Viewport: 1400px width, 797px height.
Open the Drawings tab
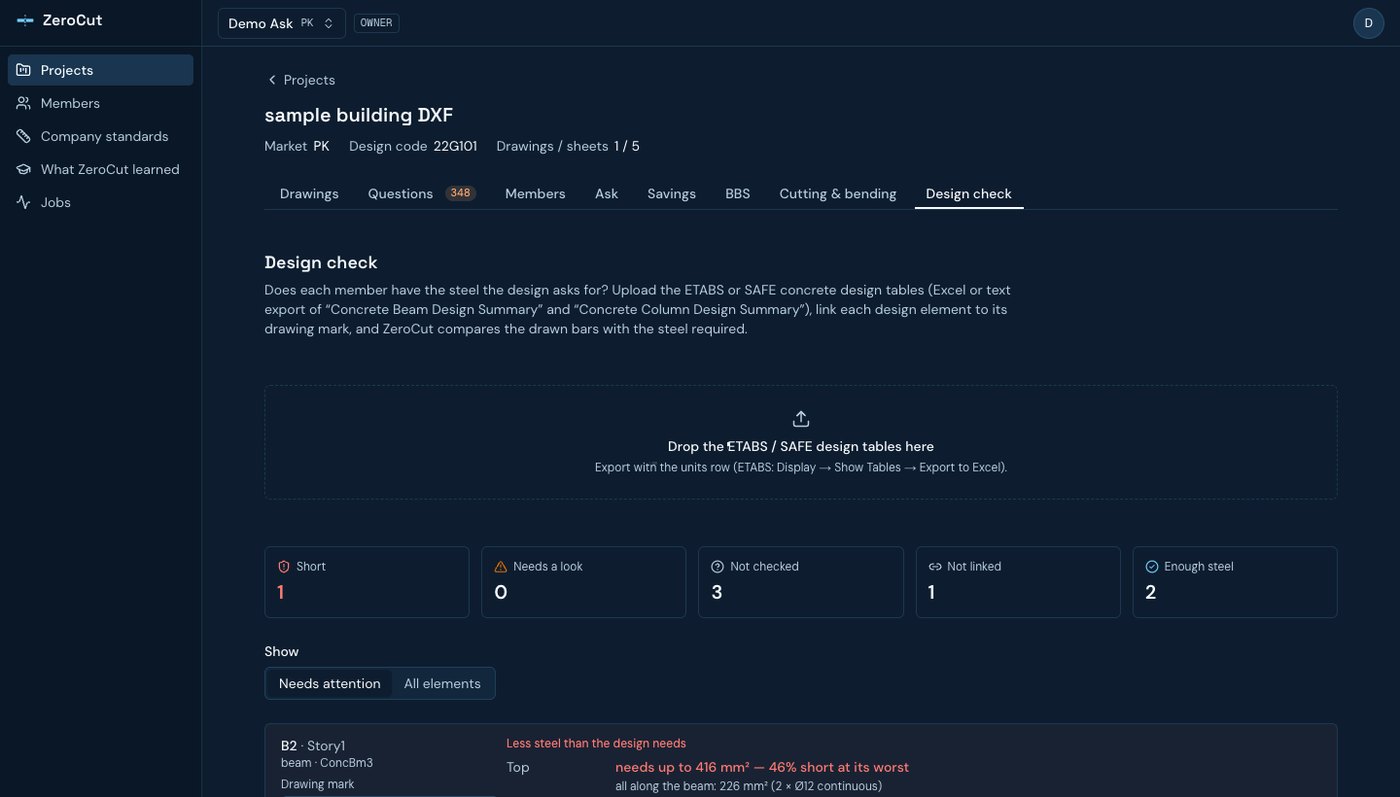(x=309, y=194)
